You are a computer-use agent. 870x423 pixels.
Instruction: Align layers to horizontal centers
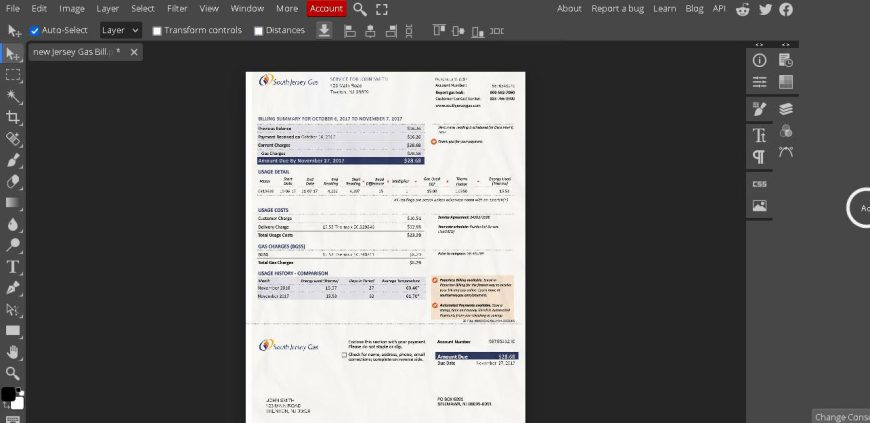pyautogui.click(x=371, y=31)
